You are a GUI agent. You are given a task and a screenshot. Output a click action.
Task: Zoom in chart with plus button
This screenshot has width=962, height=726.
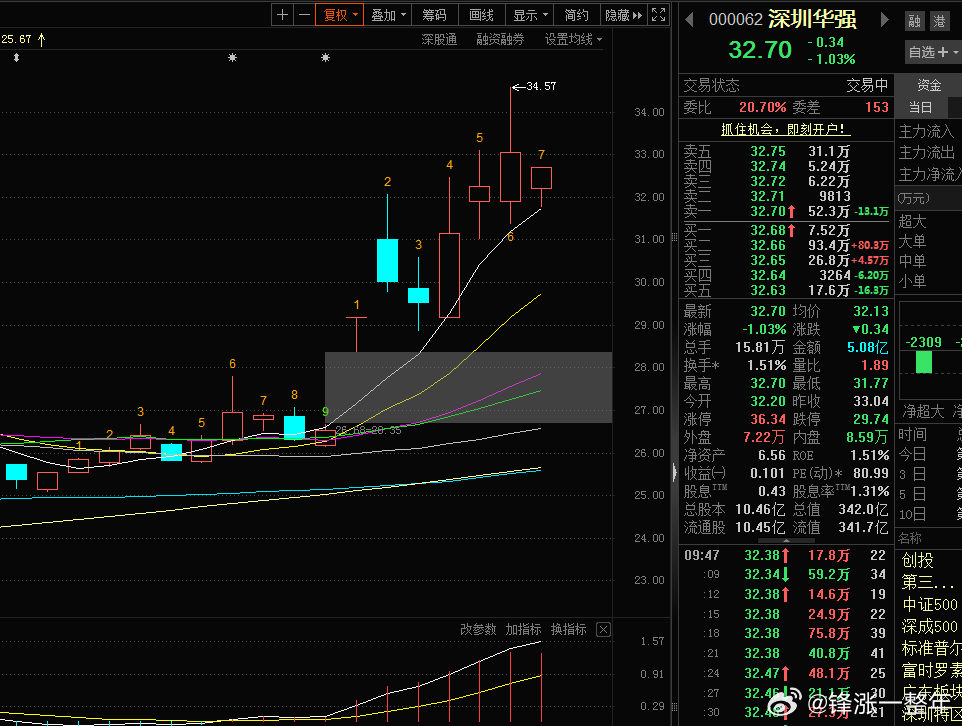coord(282,15)
